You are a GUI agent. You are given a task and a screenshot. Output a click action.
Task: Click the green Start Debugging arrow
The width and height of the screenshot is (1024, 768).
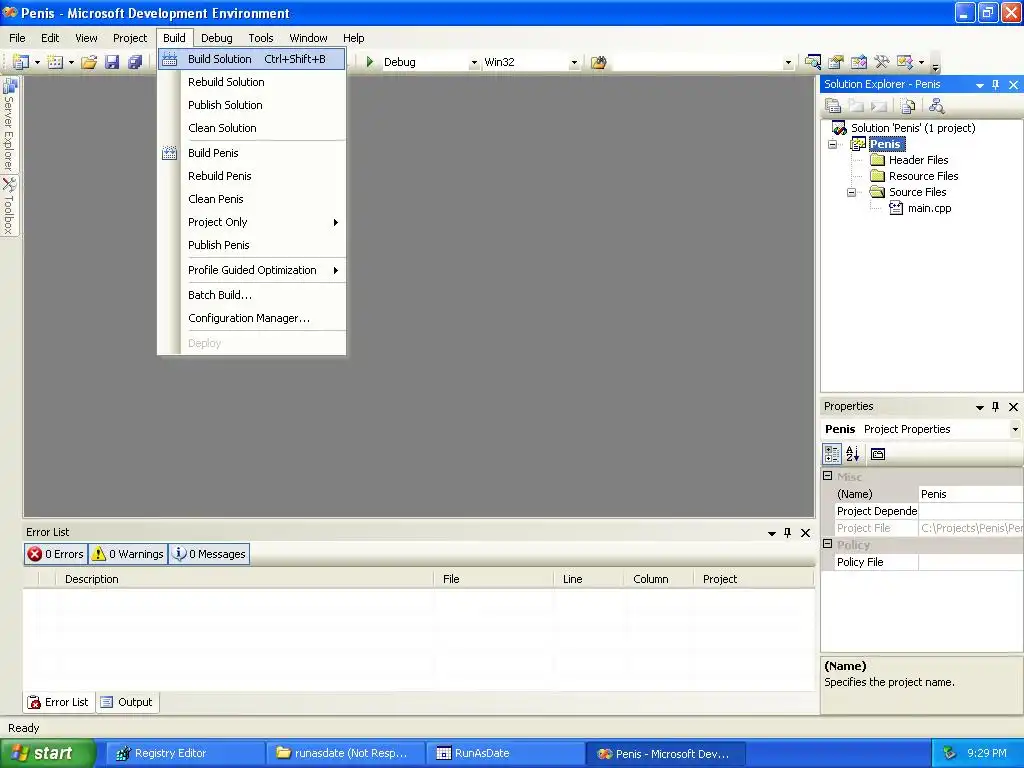370,62
